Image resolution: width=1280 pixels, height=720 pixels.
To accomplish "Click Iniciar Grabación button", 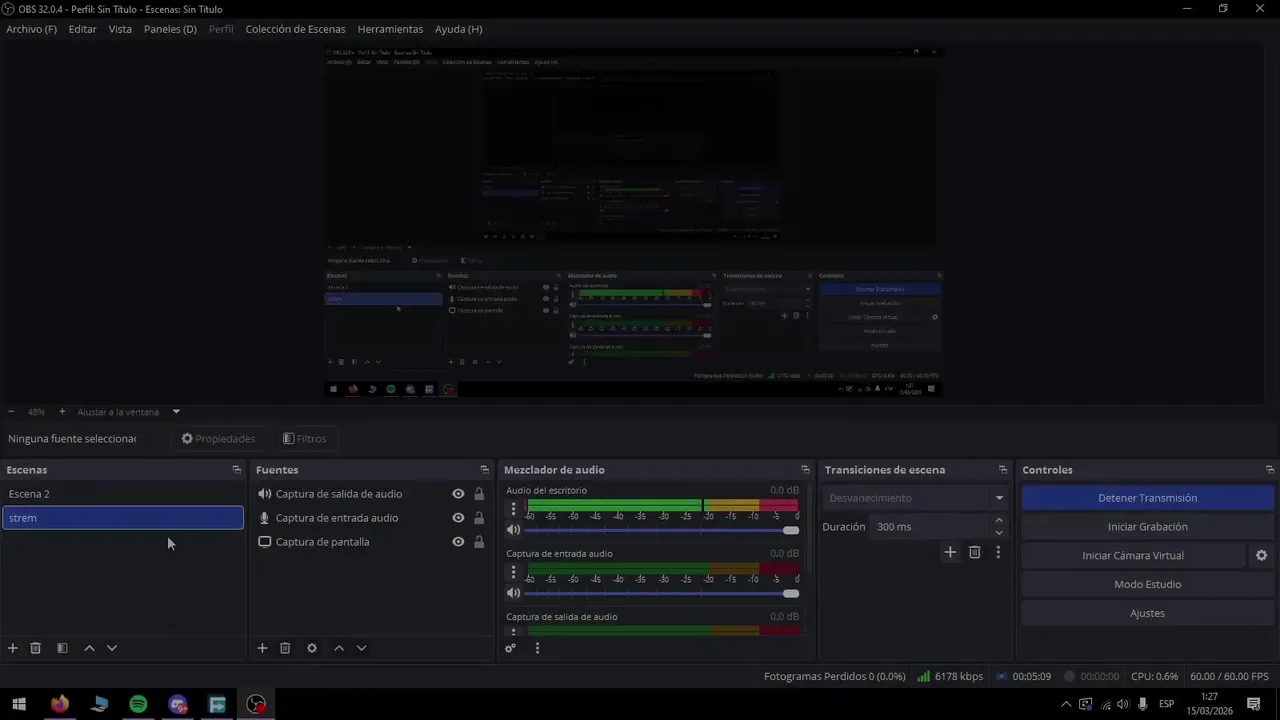I will point(1147,527).
